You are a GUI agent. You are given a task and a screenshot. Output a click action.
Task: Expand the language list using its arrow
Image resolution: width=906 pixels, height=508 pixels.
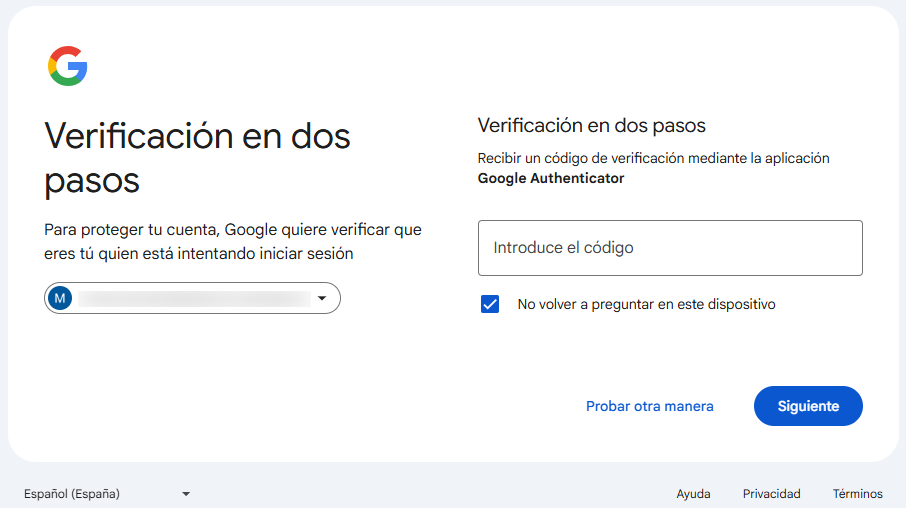[186, 494]
